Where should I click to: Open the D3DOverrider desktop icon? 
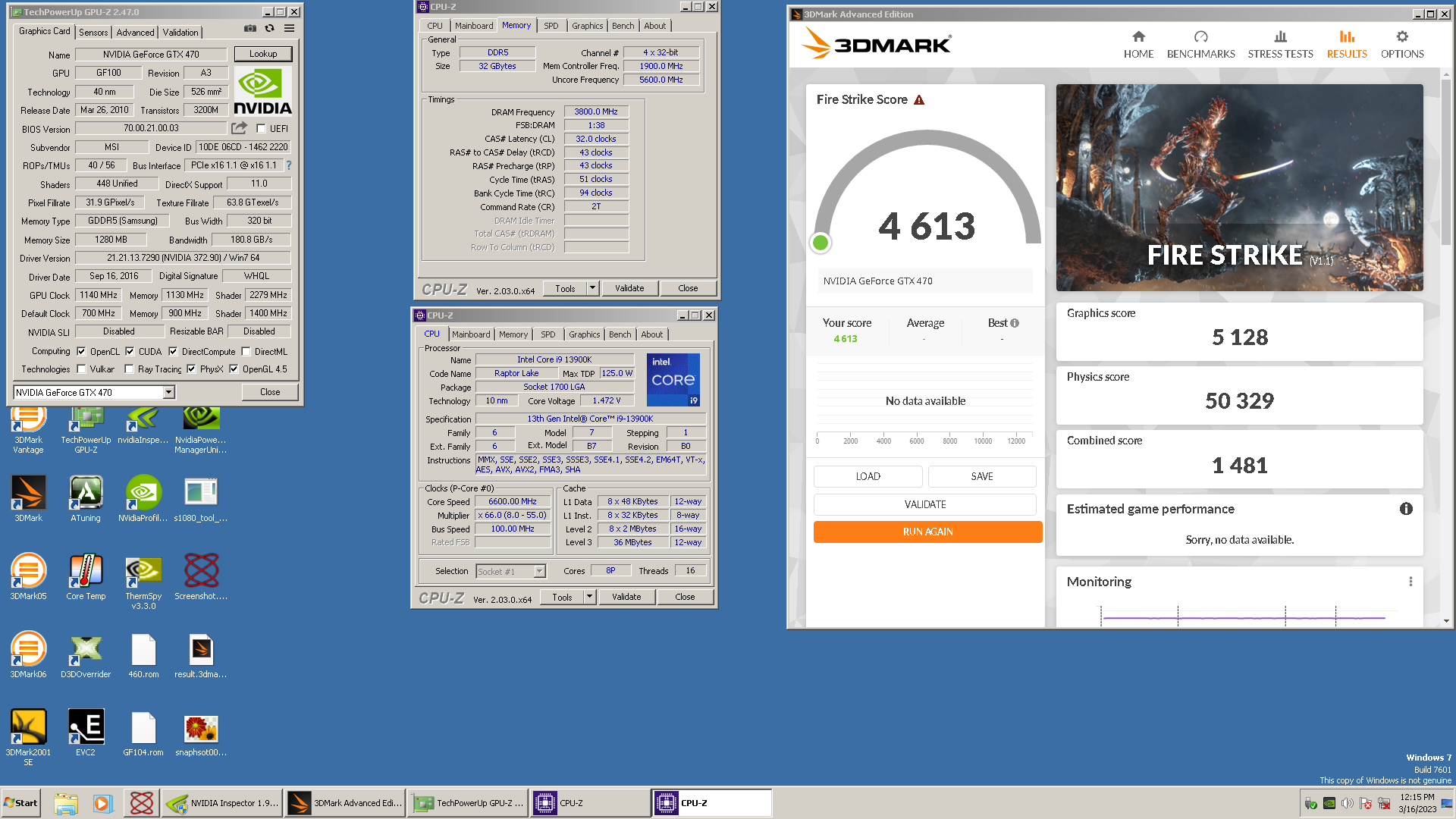click(x=86, y=655)
